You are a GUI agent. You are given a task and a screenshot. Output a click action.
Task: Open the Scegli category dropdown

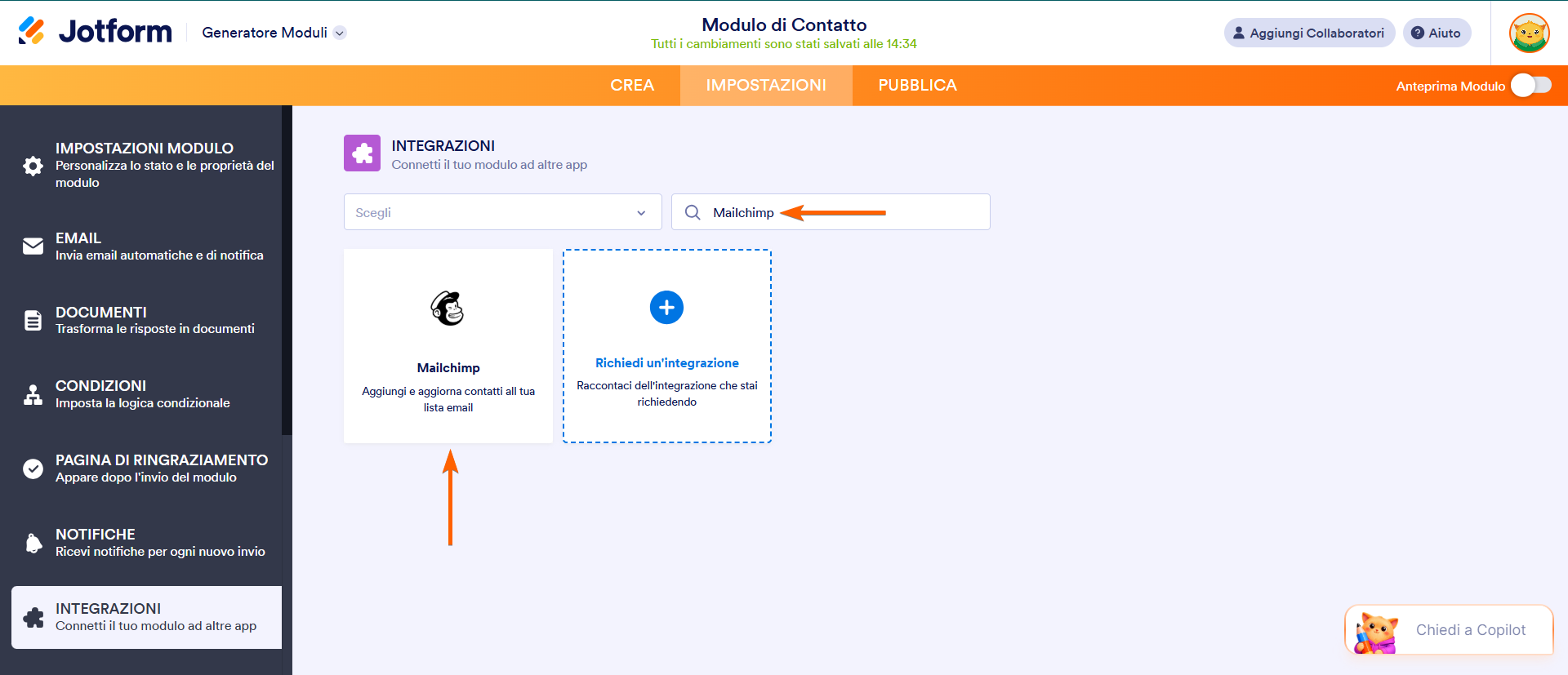502,212
